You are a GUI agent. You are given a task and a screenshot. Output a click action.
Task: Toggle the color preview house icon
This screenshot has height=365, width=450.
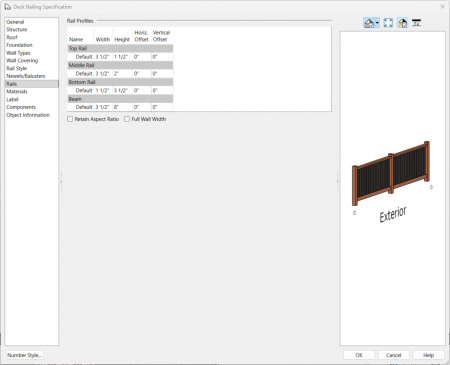pyautogui.click(x=403, y=23)
